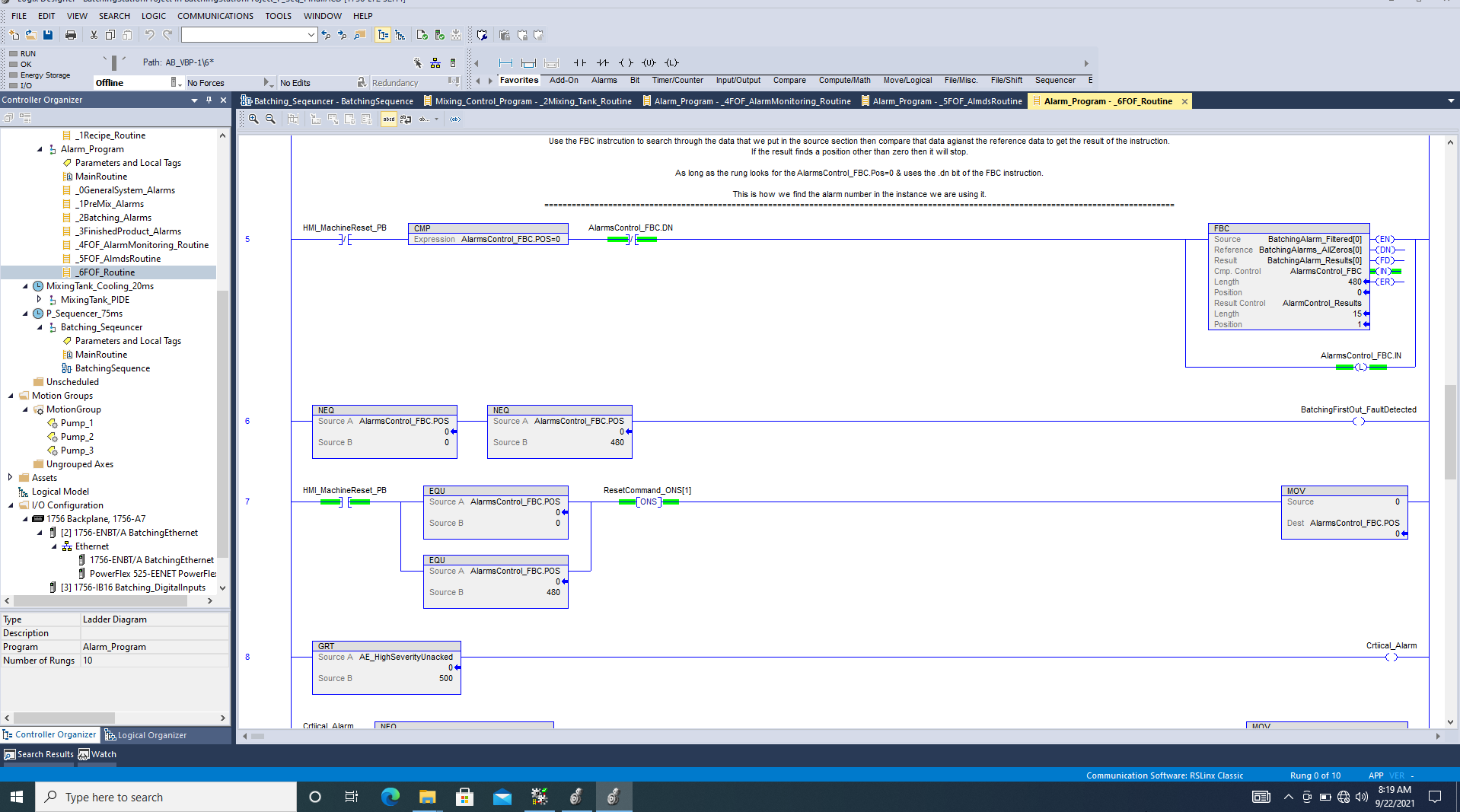Insert an Output Latch (OTL) coil
The height and width of the screenshot is (812, 1460).
pos(671,63)
